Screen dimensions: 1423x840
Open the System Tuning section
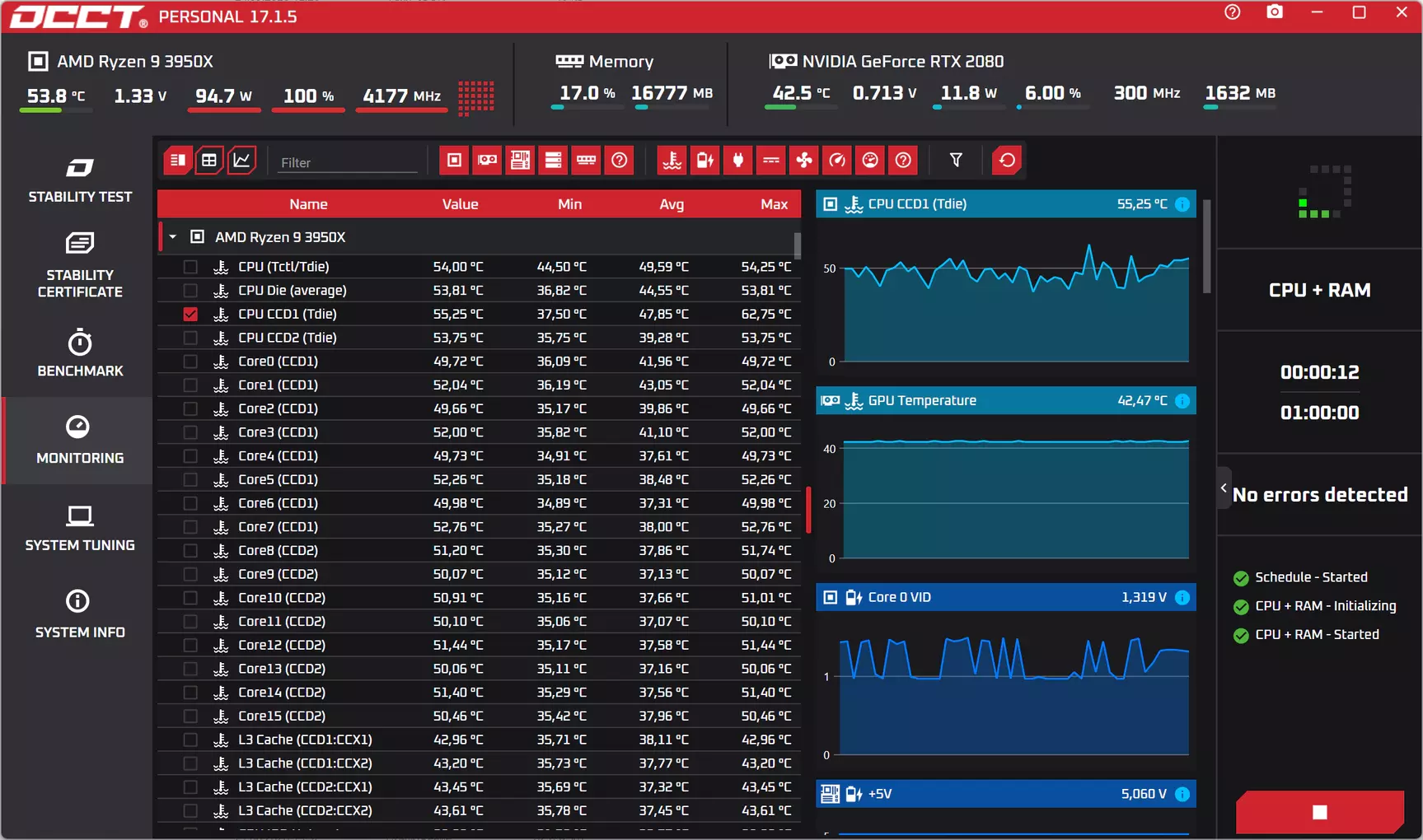point(80,528)
